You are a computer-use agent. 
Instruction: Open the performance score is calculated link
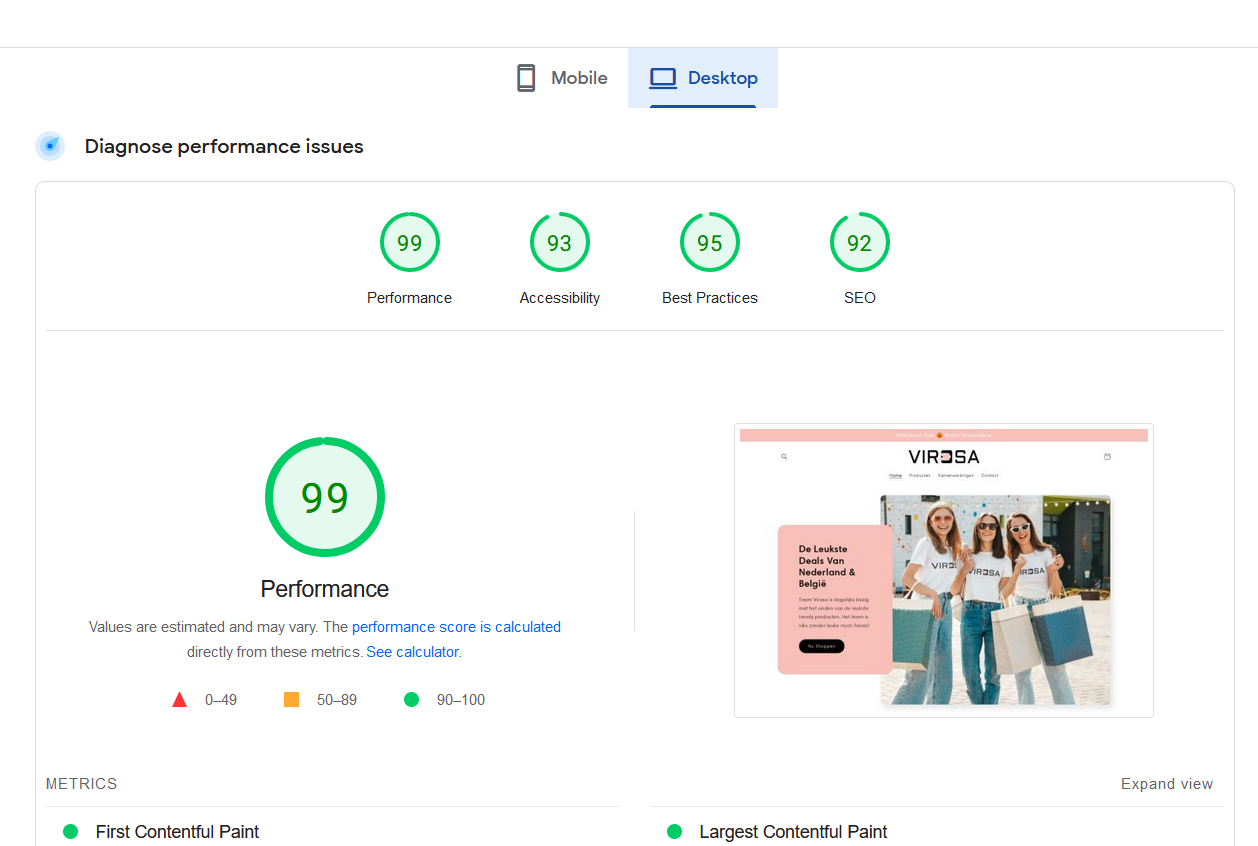tap(456, 627)
